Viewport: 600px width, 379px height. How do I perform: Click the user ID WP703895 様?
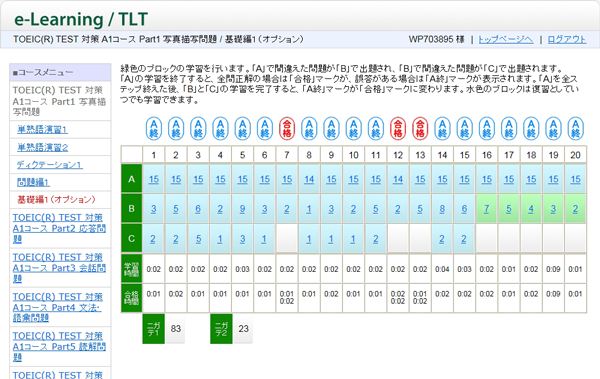pos(437,39)
